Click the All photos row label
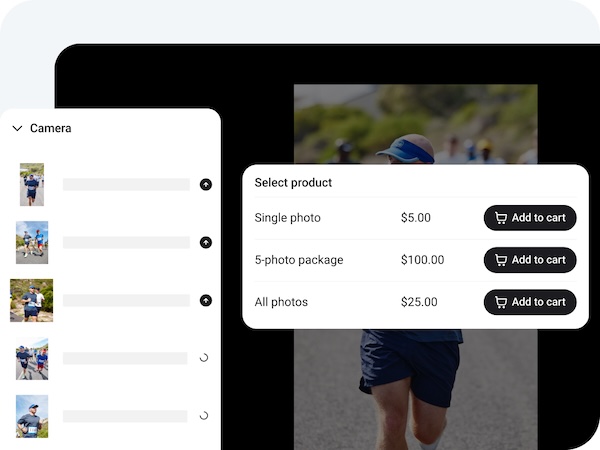Screen dimensions: 600x450 point(281,302)
